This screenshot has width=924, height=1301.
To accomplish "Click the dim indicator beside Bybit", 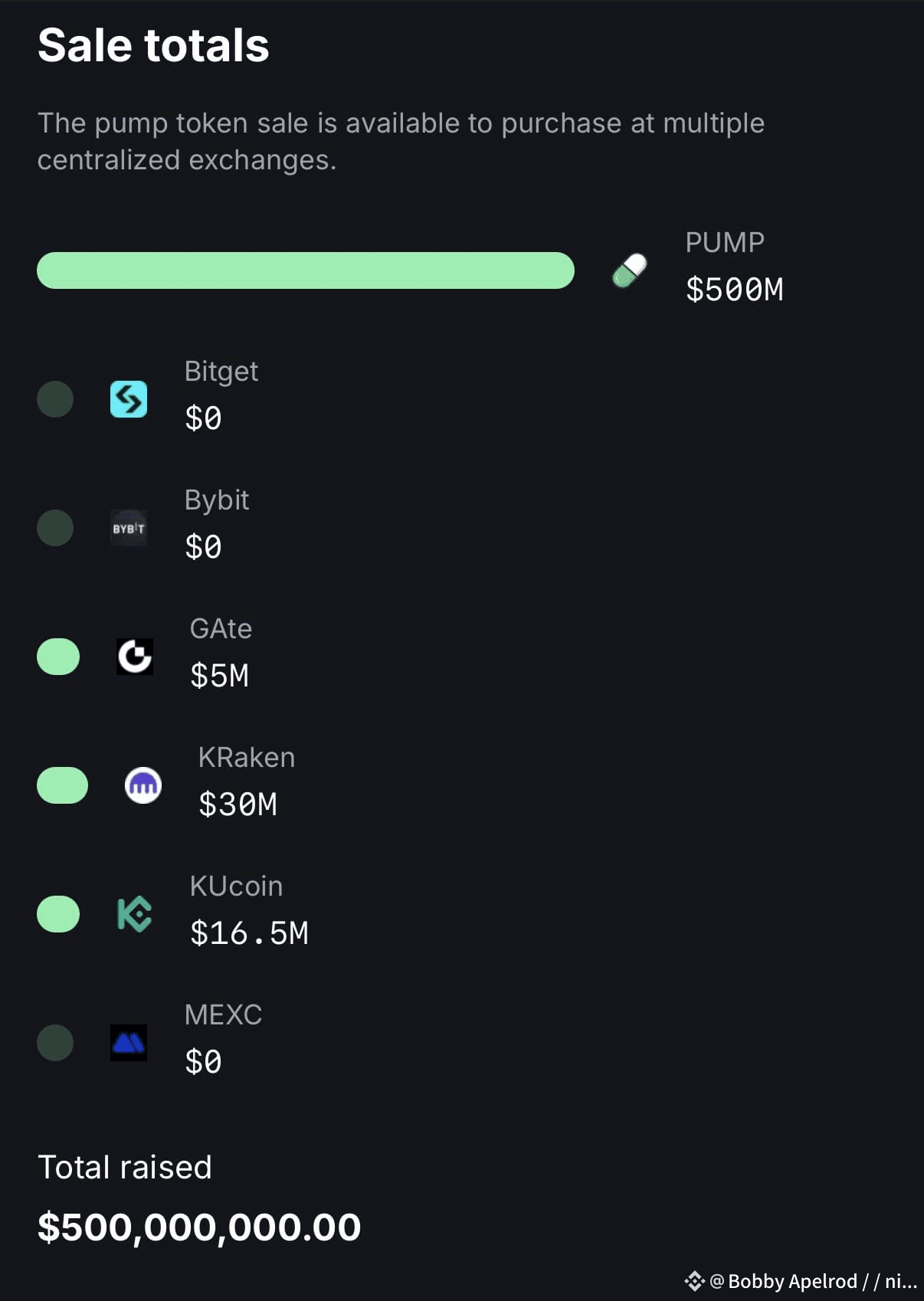I will tap(55, 528).
